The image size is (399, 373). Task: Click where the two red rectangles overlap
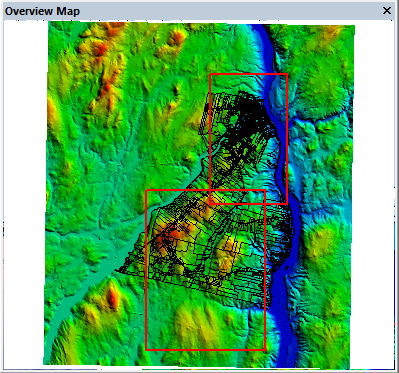tap(237, 197)
